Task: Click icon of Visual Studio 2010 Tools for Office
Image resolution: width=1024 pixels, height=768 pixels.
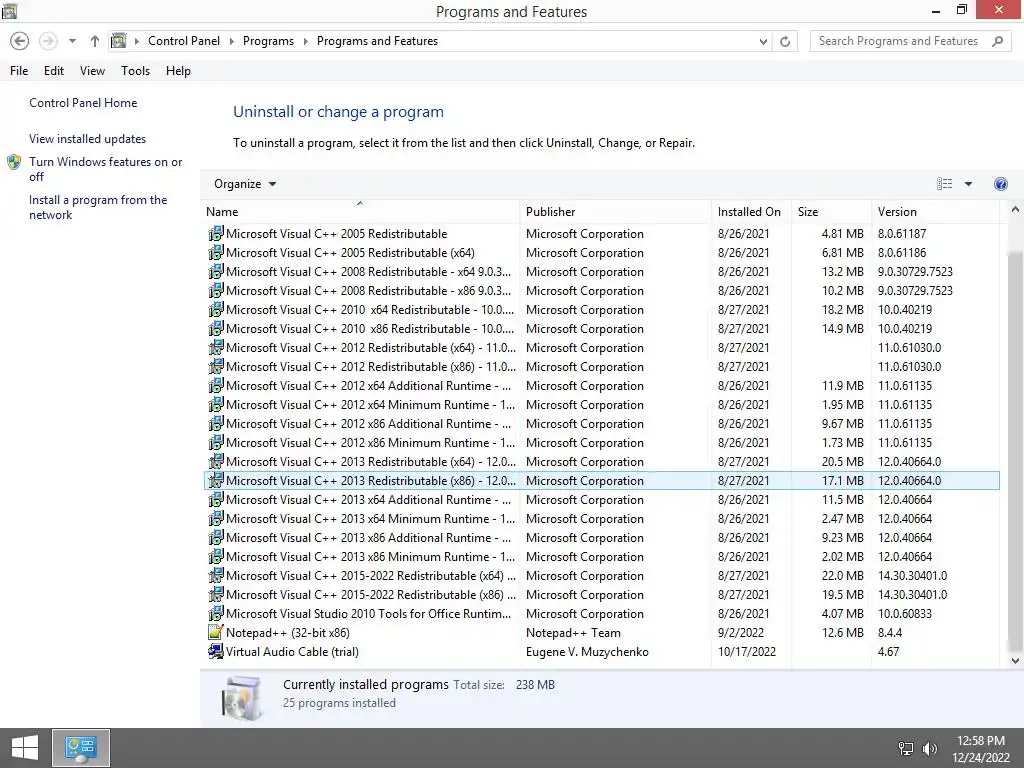Action: [216, 613]
